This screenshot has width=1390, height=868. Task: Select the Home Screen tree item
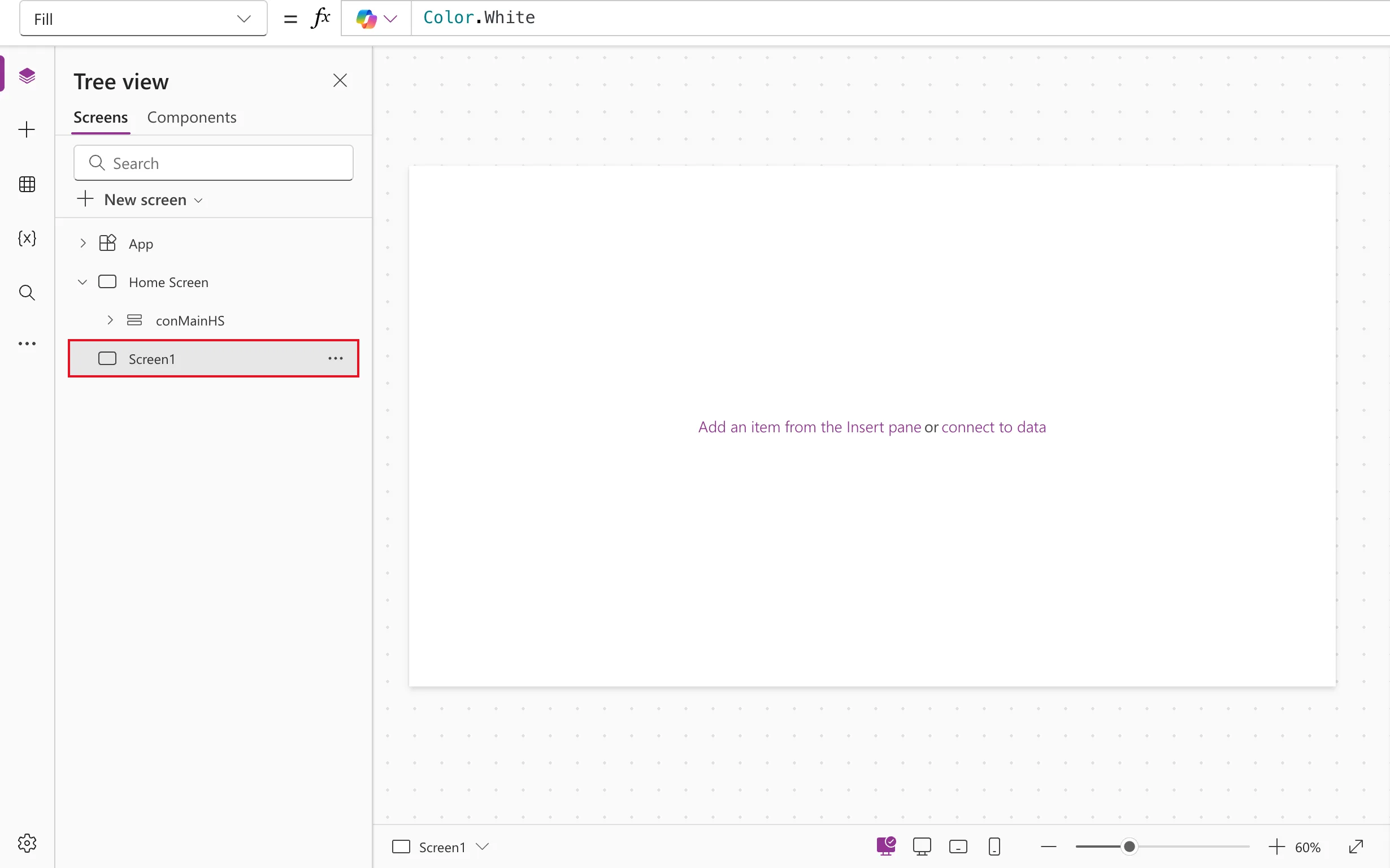tap(214, 282)
